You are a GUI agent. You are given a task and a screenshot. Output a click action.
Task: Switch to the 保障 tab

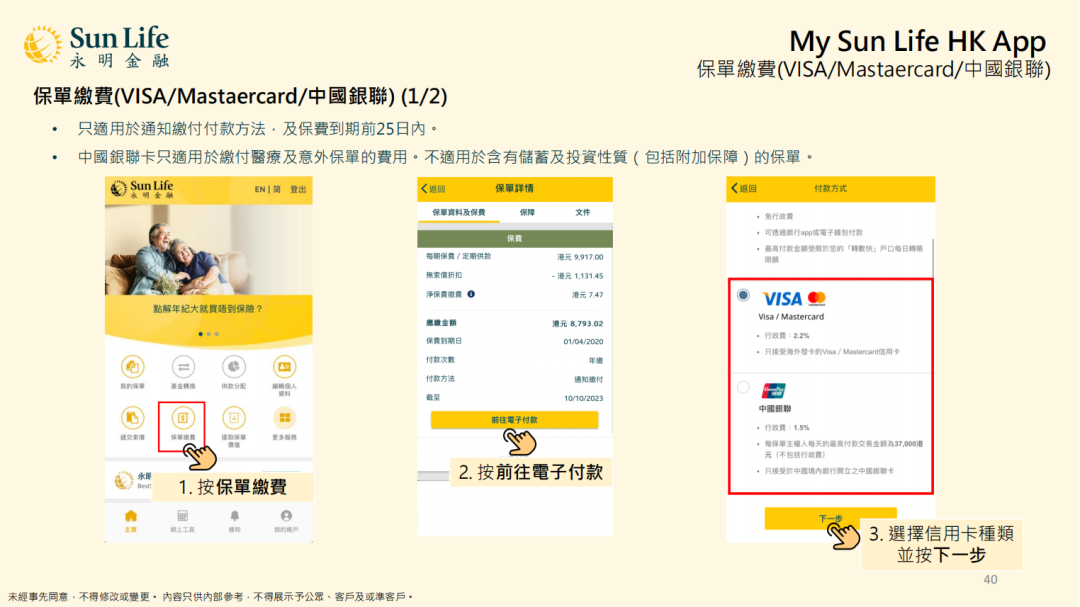[x=528, y=212]
